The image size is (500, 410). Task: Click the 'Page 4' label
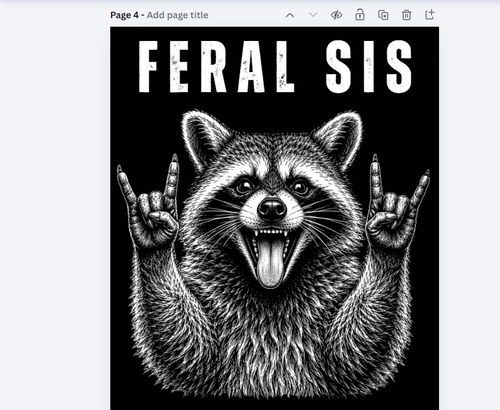(x=124, y=15)
